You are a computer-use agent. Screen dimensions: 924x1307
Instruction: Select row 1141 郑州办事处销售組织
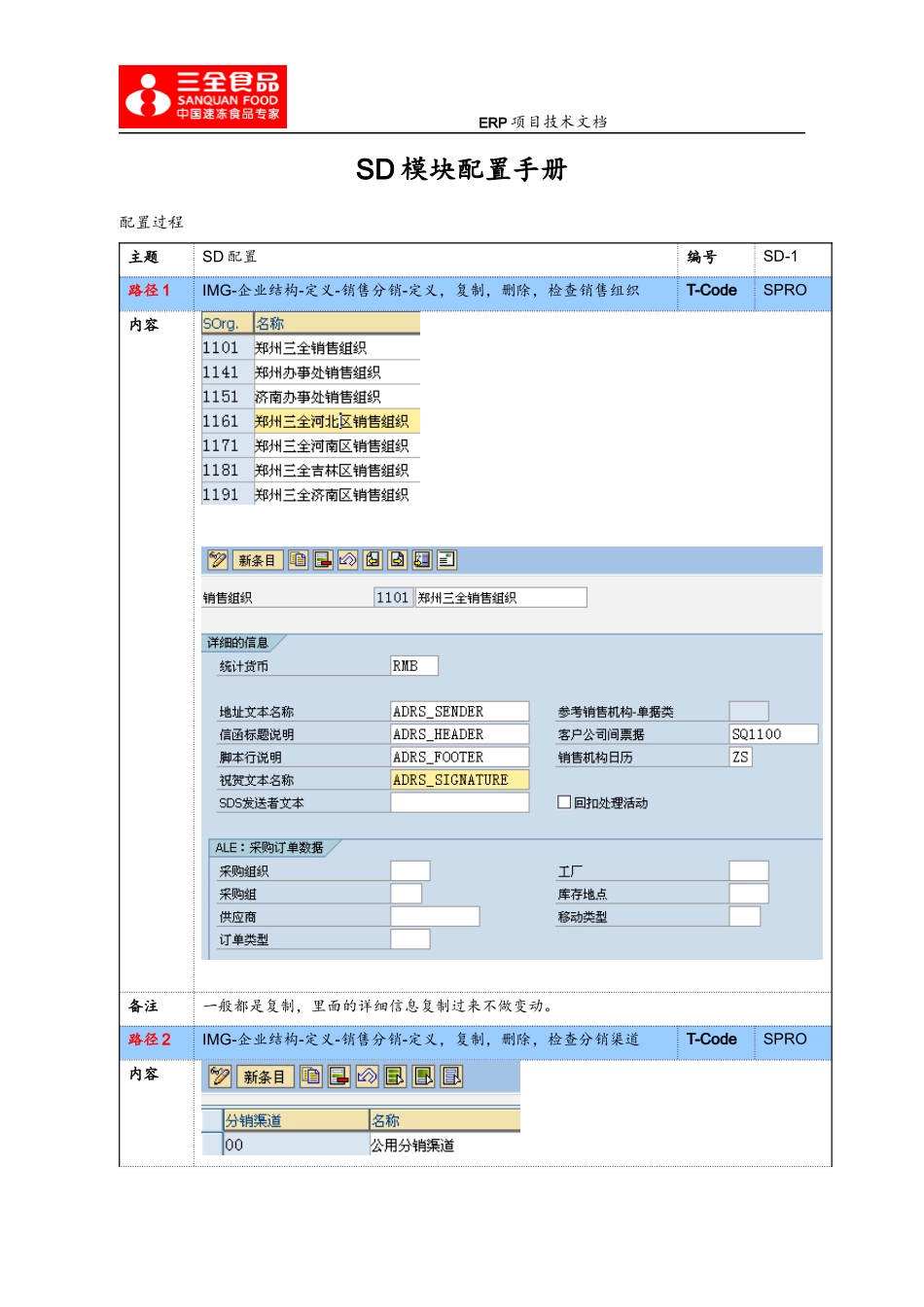(x=310, y=372)
